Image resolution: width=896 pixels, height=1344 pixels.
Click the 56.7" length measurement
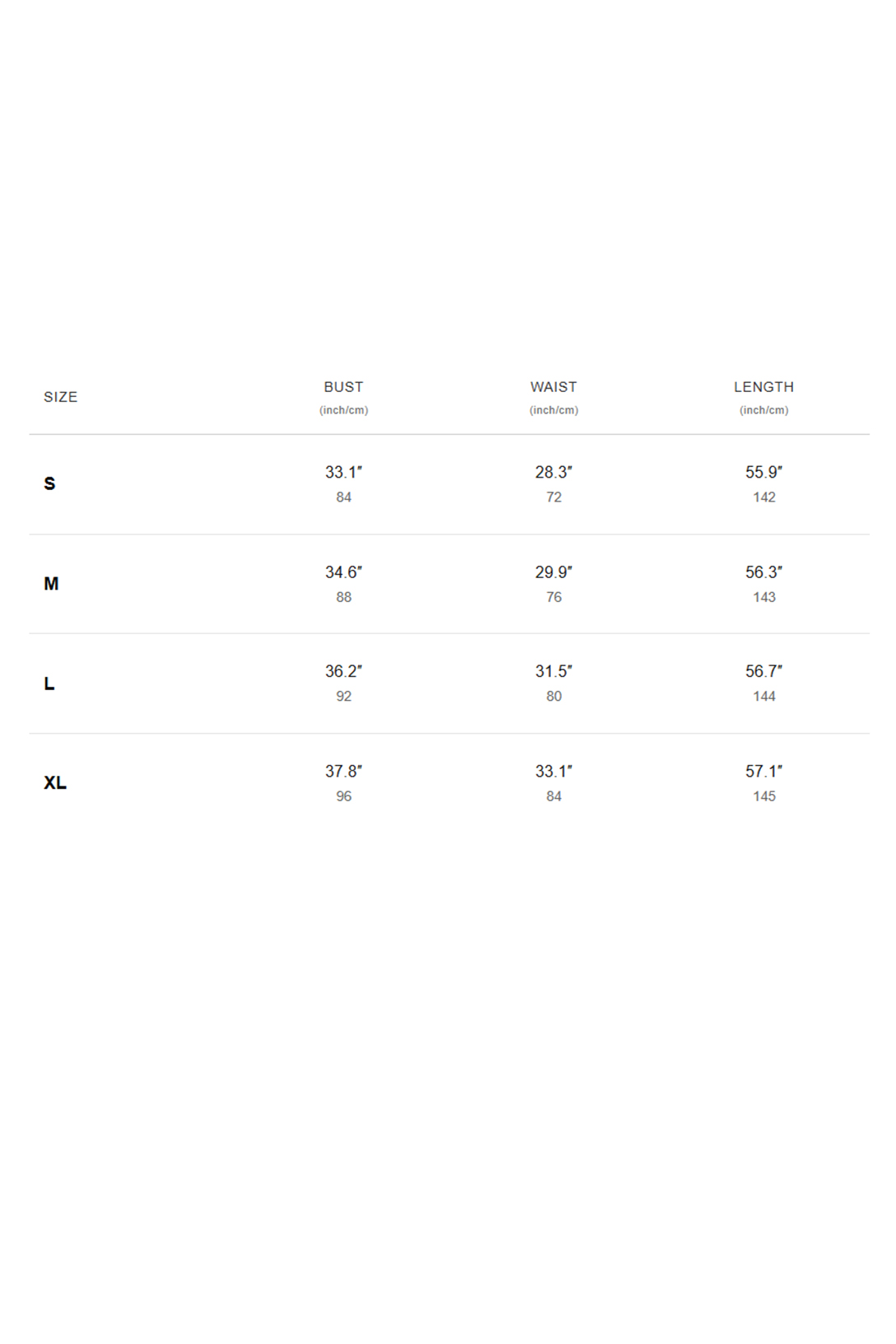pos(763,671)
